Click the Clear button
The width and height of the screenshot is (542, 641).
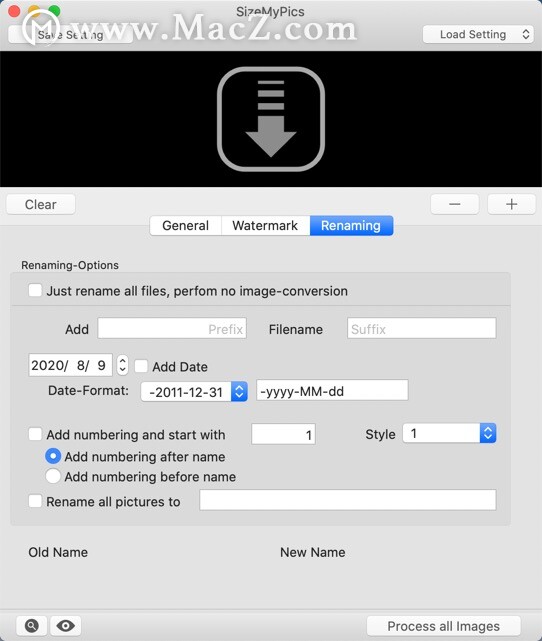(40, 204)
